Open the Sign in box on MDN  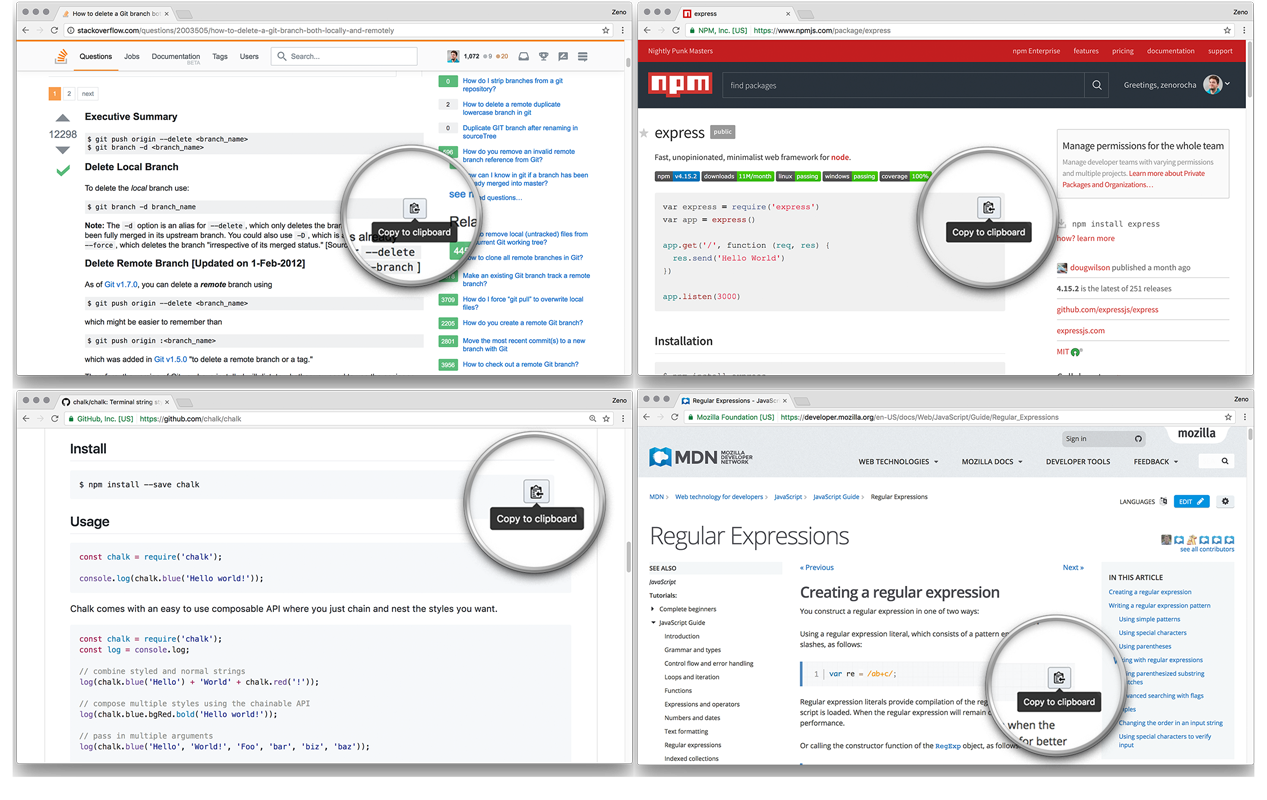(x=1105, y=439)
